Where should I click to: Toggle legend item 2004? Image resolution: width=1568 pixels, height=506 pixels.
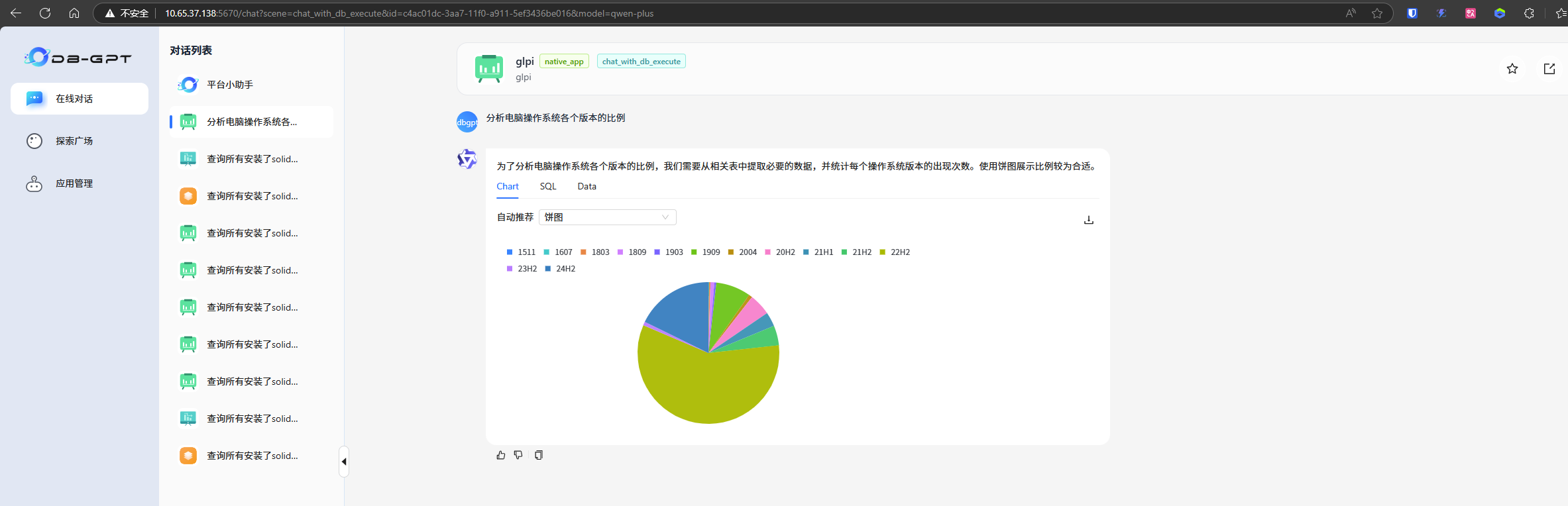(742, 252)
